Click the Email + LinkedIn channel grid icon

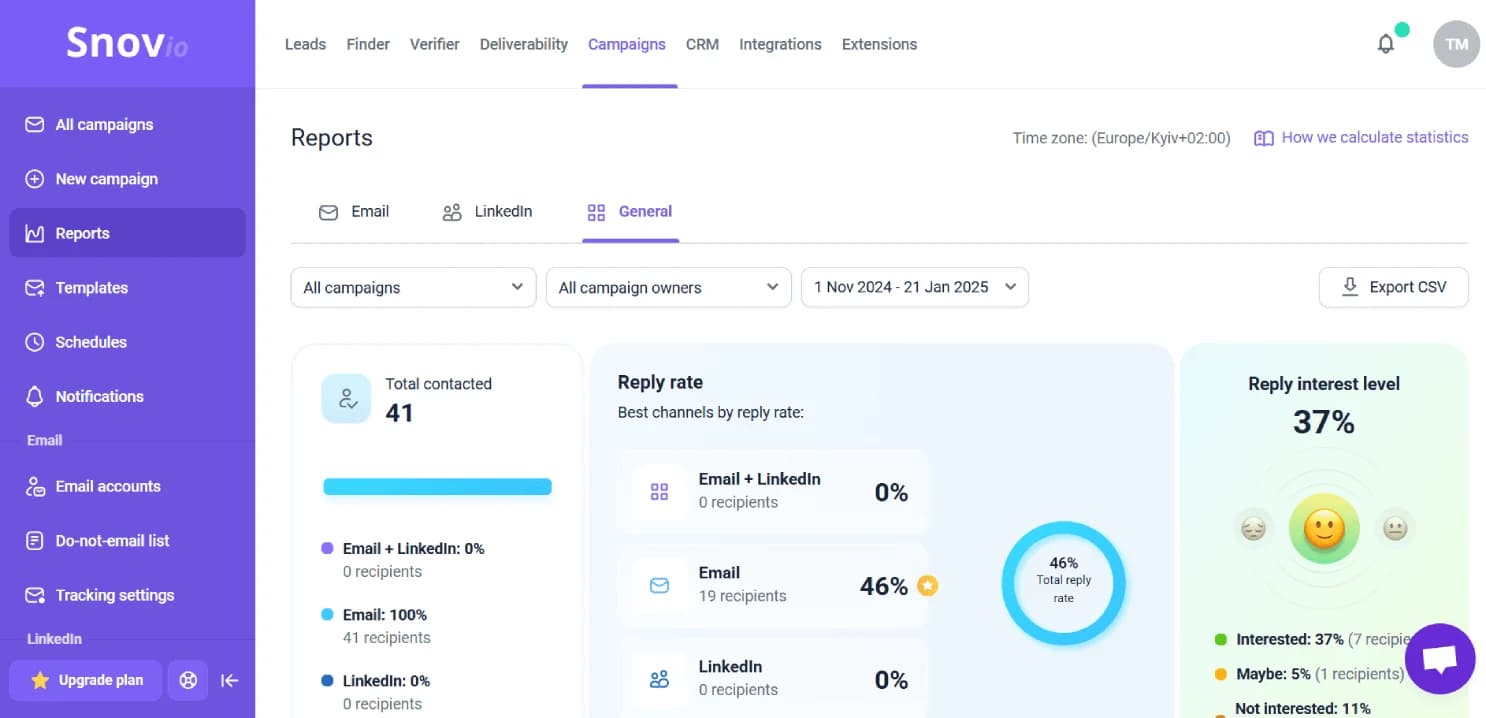tap(659, 491)
